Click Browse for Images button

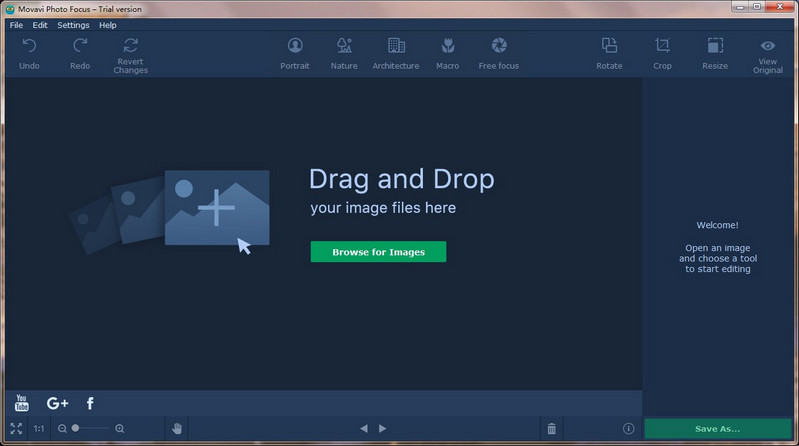click(379, 252)
